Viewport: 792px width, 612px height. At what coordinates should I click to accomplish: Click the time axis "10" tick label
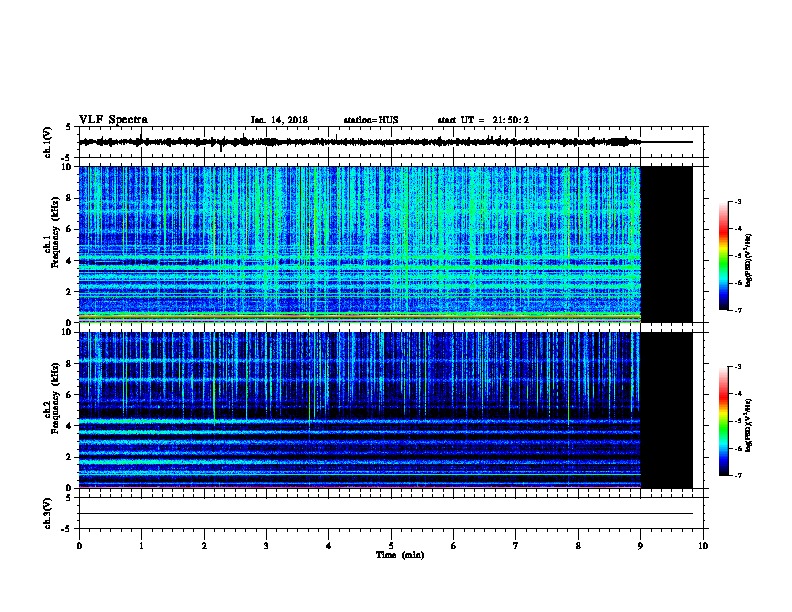pos(703,546)
